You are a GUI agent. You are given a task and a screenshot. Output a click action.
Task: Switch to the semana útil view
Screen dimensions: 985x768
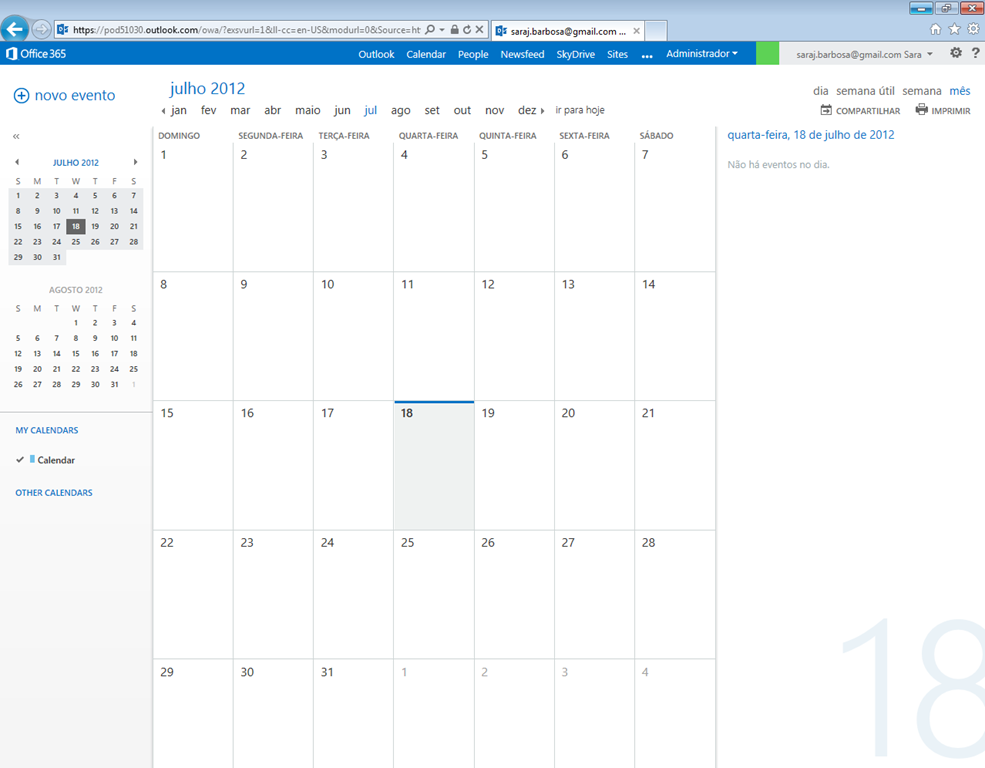click(x=865, y=91)
